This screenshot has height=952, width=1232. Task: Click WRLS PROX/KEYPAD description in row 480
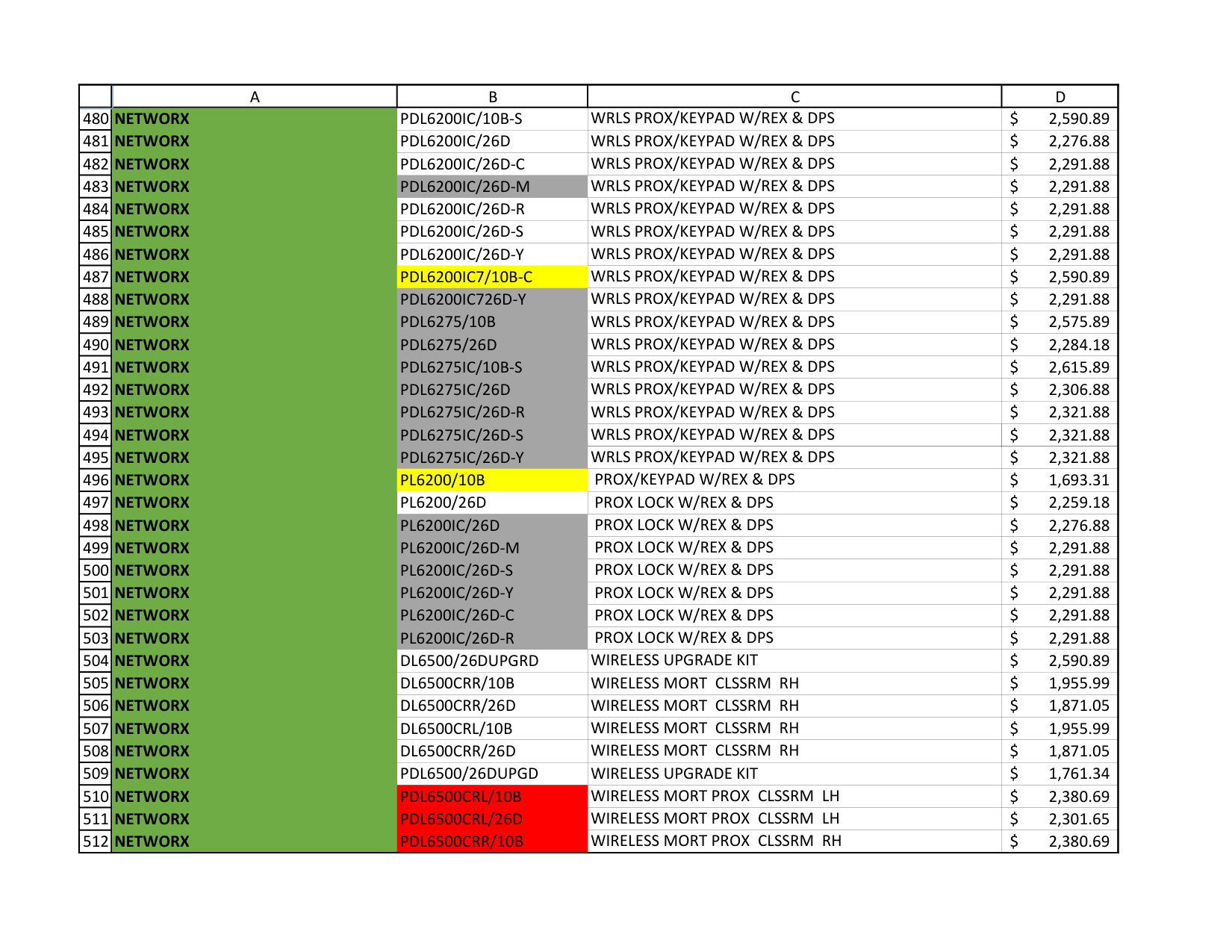pyautogui.click(x=794, y=119)
